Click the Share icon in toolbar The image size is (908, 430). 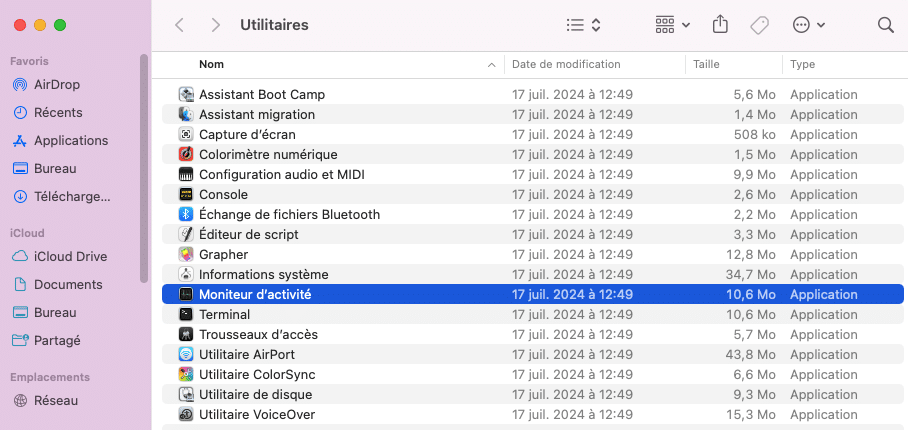720,25
